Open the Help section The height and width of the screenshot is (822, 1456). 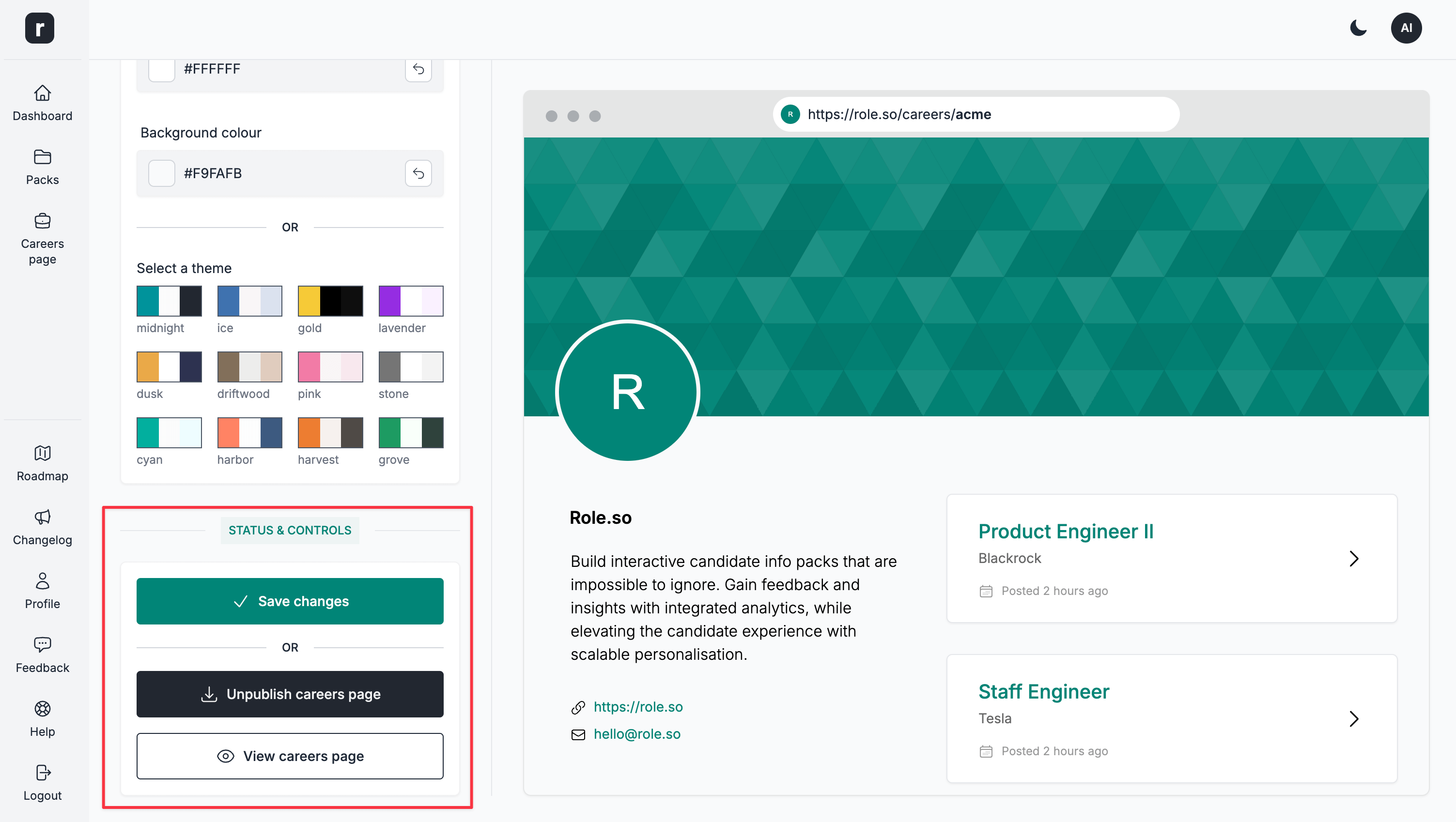42,718
